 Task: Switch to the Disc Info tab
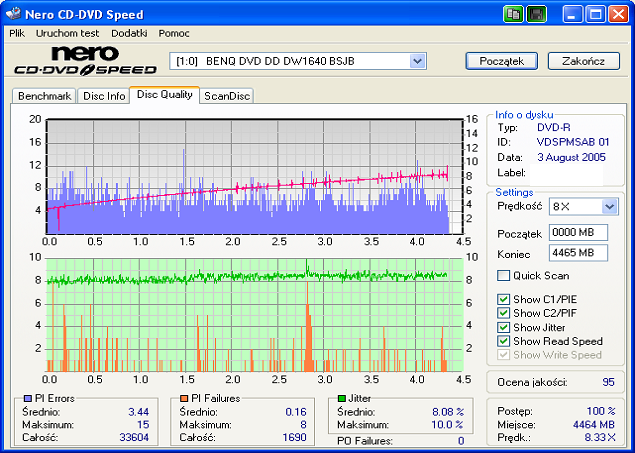click(104, 96)
